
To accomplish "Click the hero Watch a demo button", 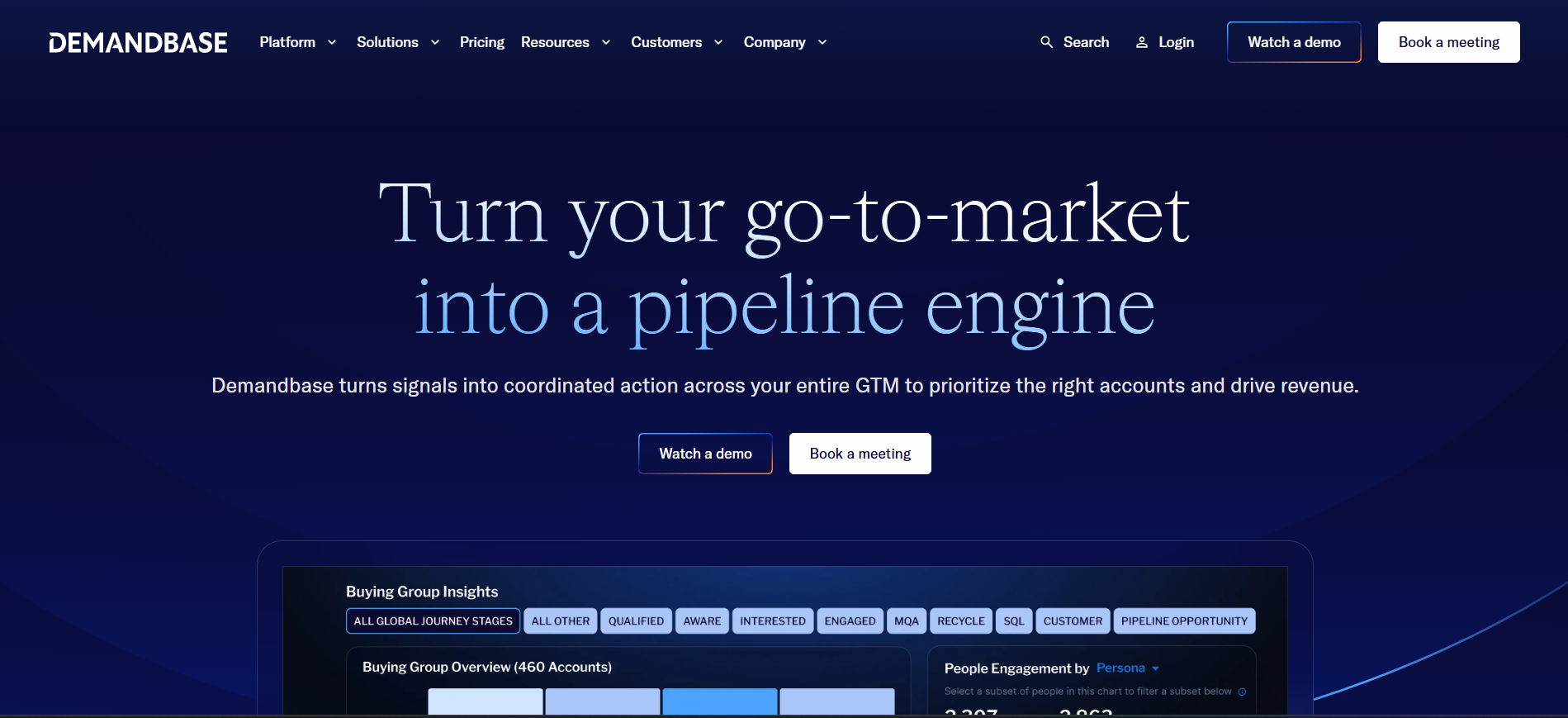I will (705, 454).
